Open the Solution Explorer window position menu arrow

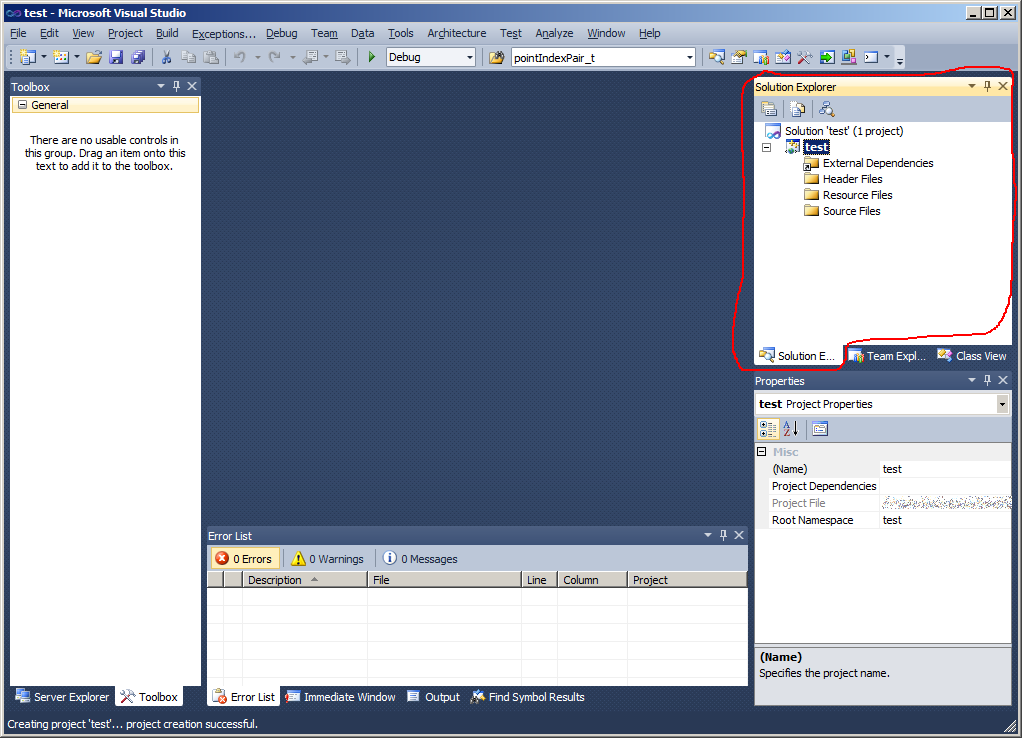click(x=972, y=86)
